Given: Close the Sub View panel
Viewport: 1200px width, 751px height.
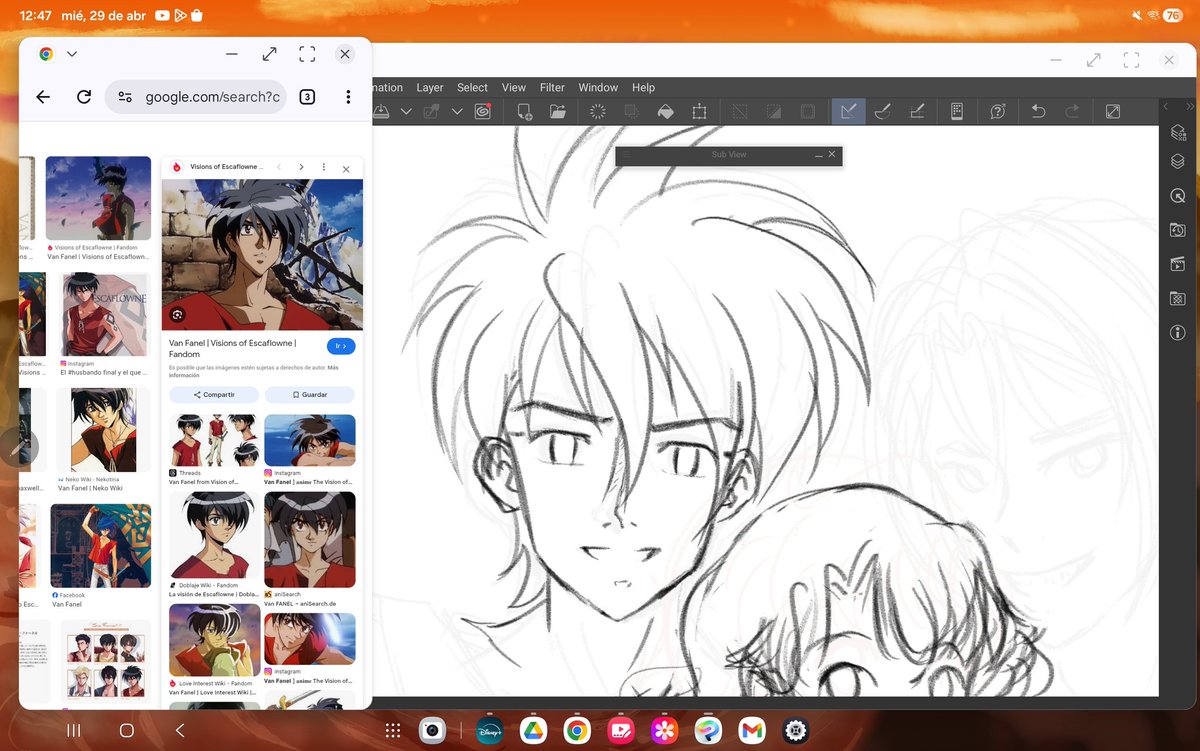Looking at the screenshot, I should tap(832, 155).
